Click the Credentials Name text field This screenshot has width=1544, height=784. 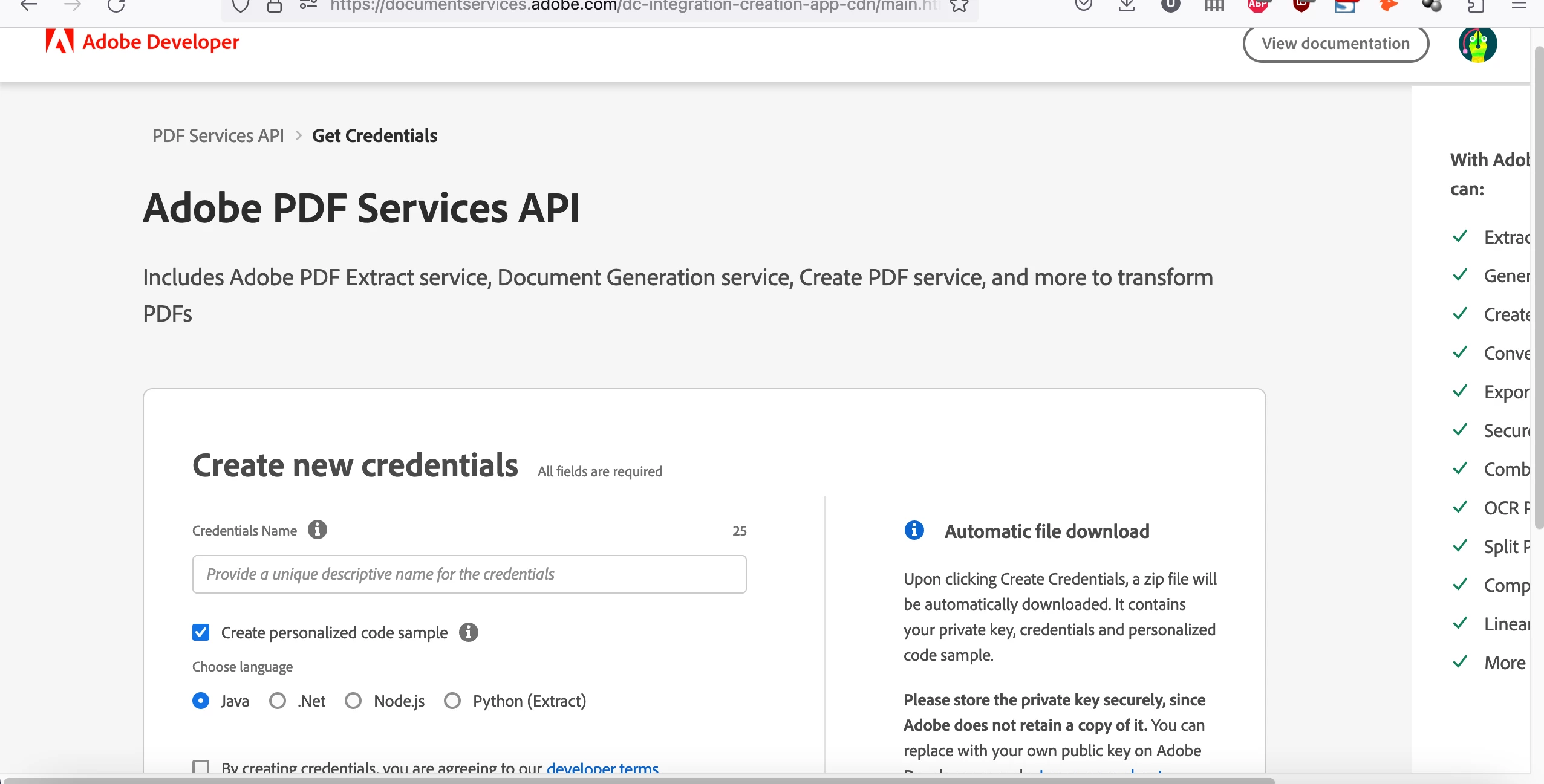coord(469,574)
